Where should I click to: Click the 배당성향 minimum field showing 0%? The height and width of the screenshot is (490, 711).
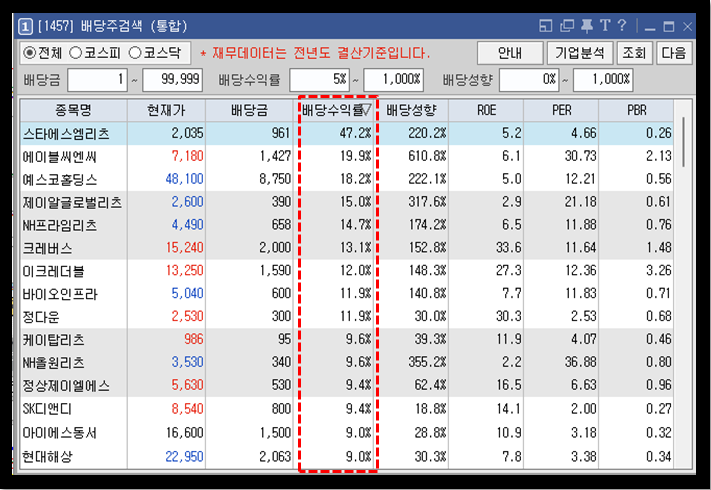529,80
